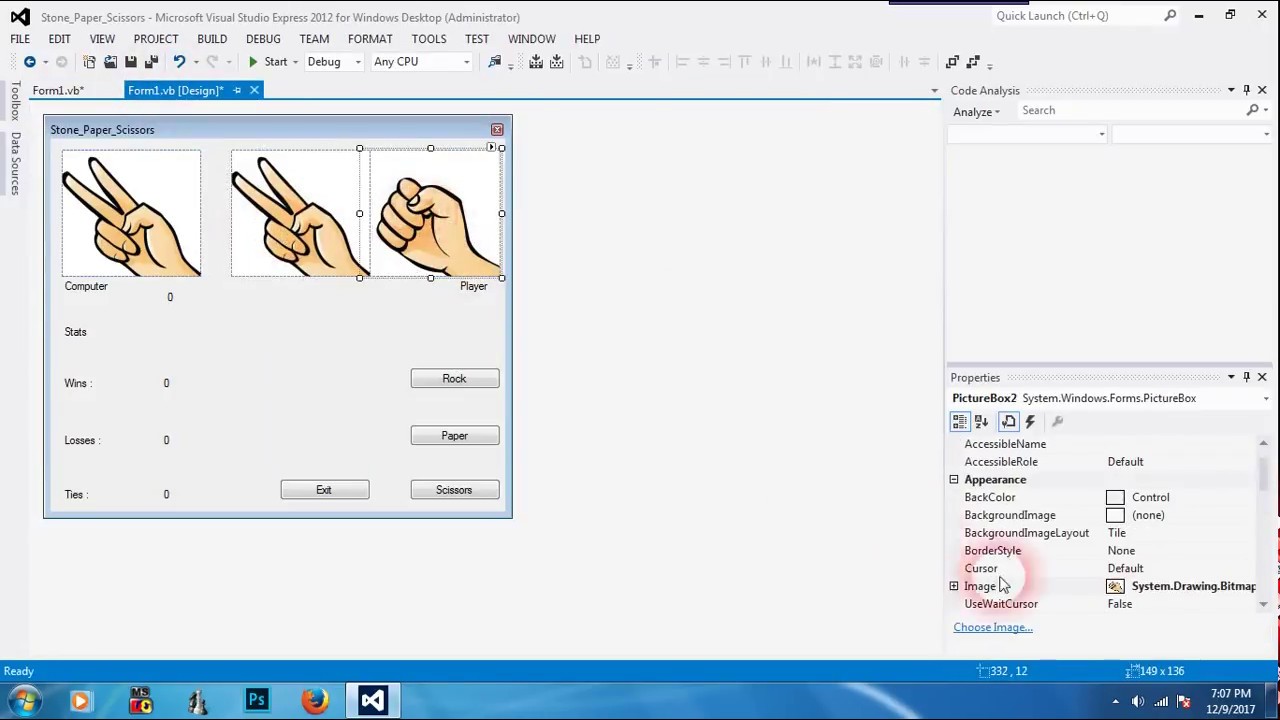Click the BackColor Control color swatch
The image size is (1280, 720).
[x=1115, y=497]
